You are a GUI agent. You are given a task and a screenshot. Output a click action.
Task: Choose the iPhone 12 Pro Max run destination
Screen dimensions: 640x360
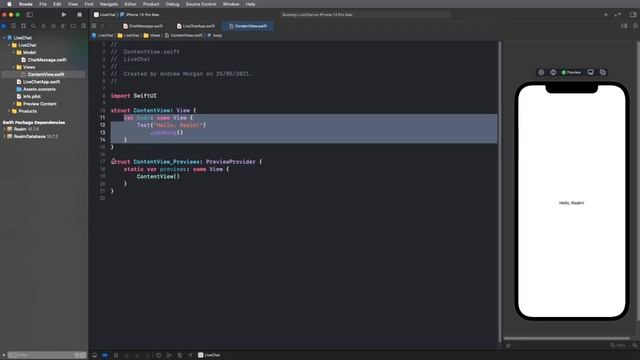coord(140,14)
